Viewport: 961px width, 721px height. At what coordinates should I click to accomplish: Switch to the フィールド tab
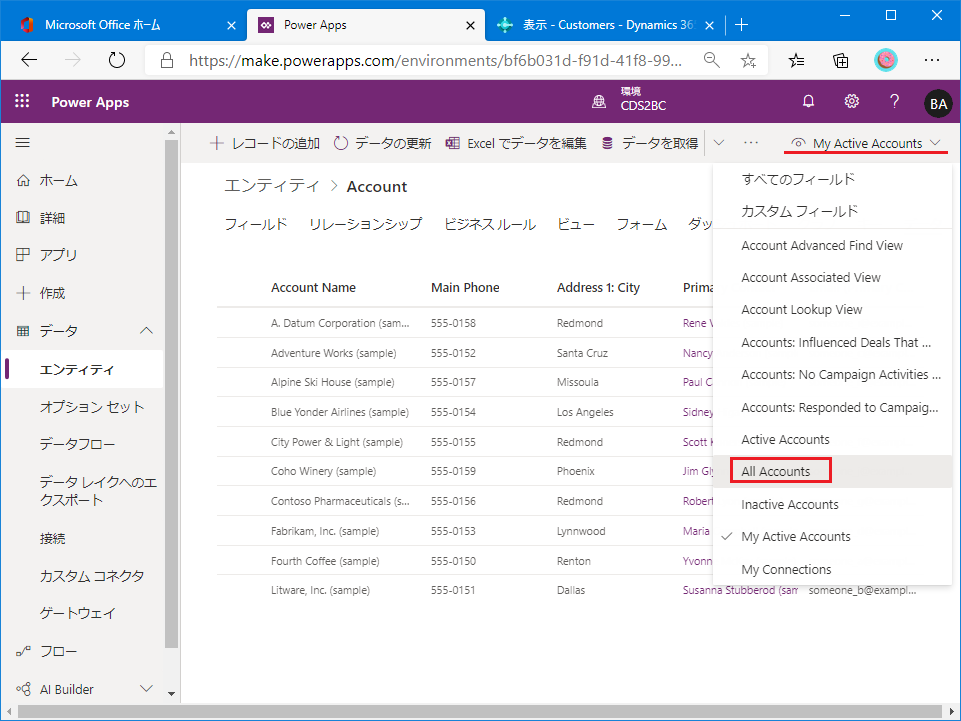[256, 224]
